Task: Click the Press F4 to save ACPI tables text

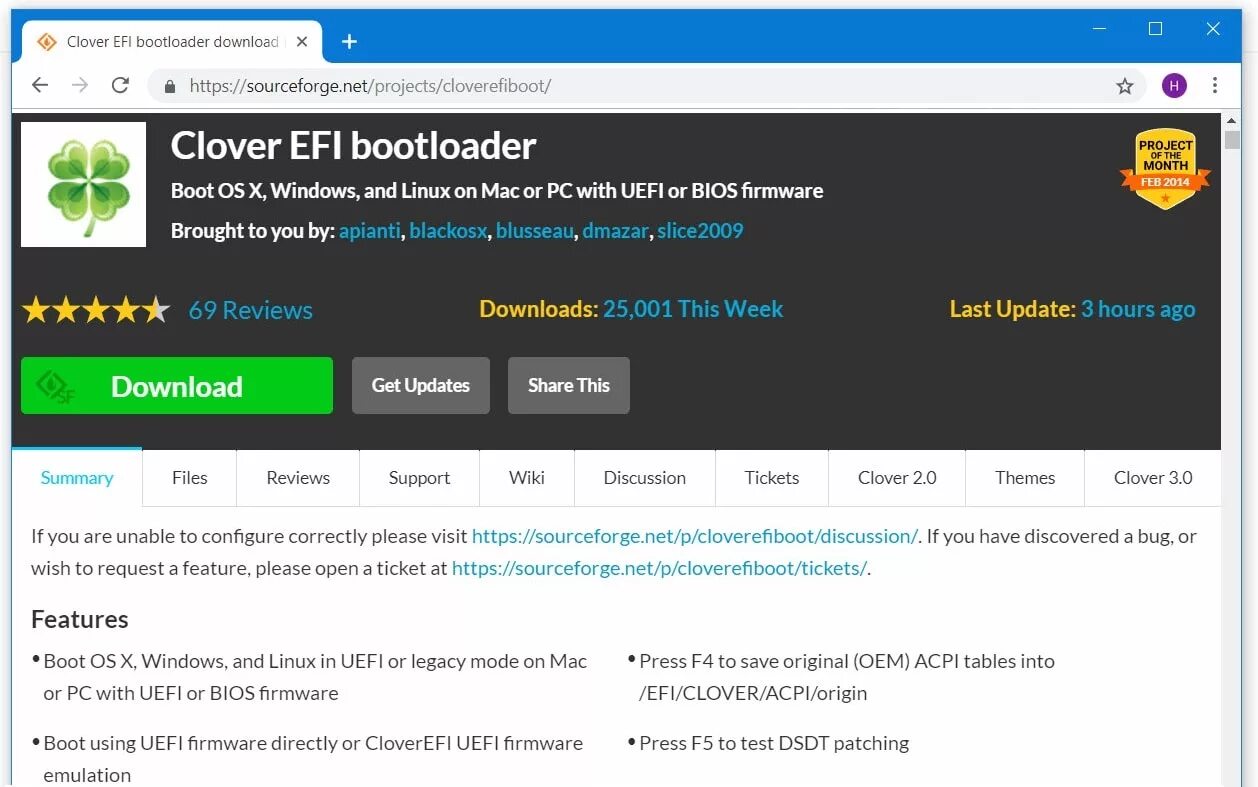Action: 847,677
